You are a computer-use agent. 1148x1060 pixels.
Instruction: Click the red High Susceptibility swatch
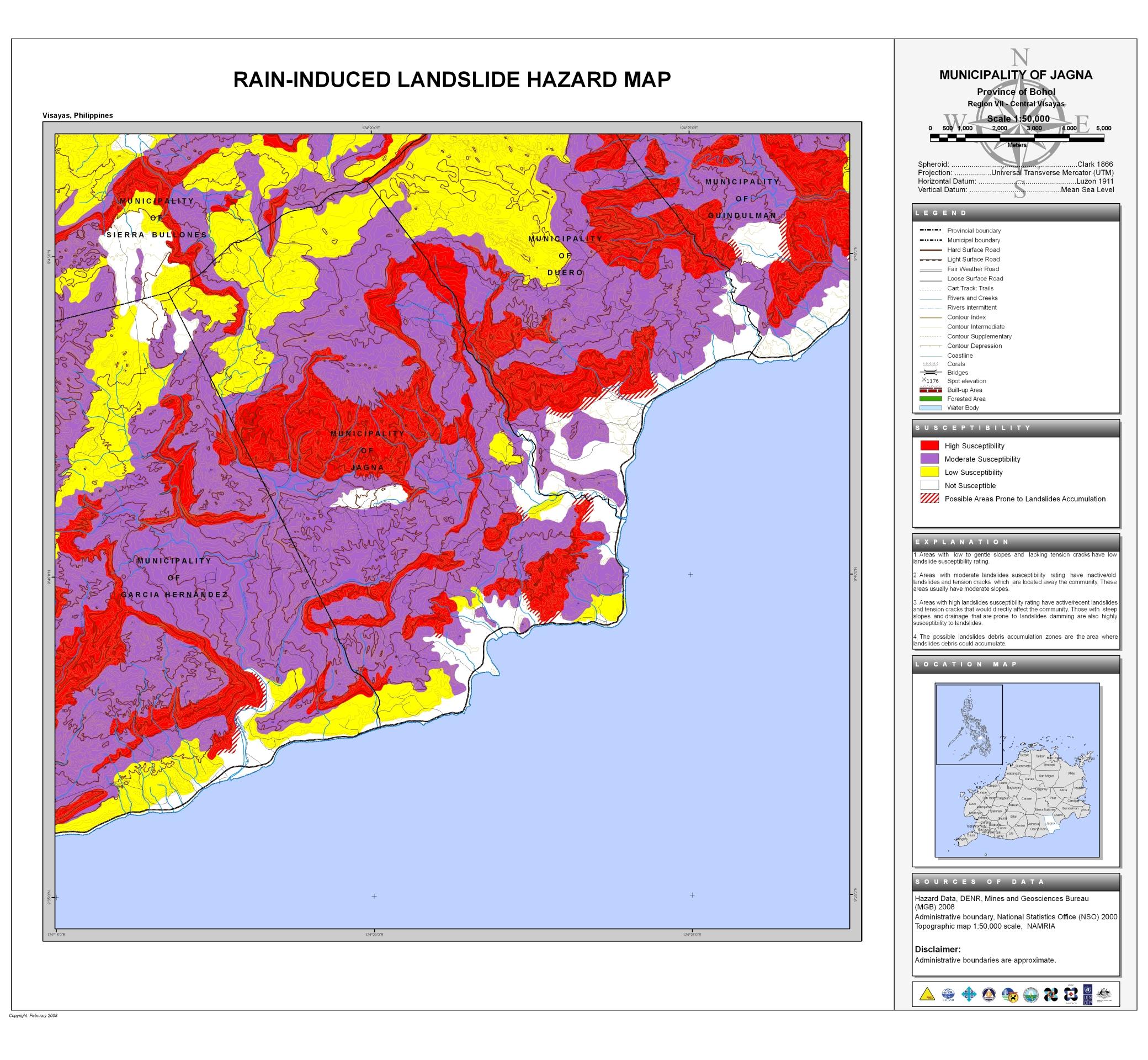[x=929, y=446]
